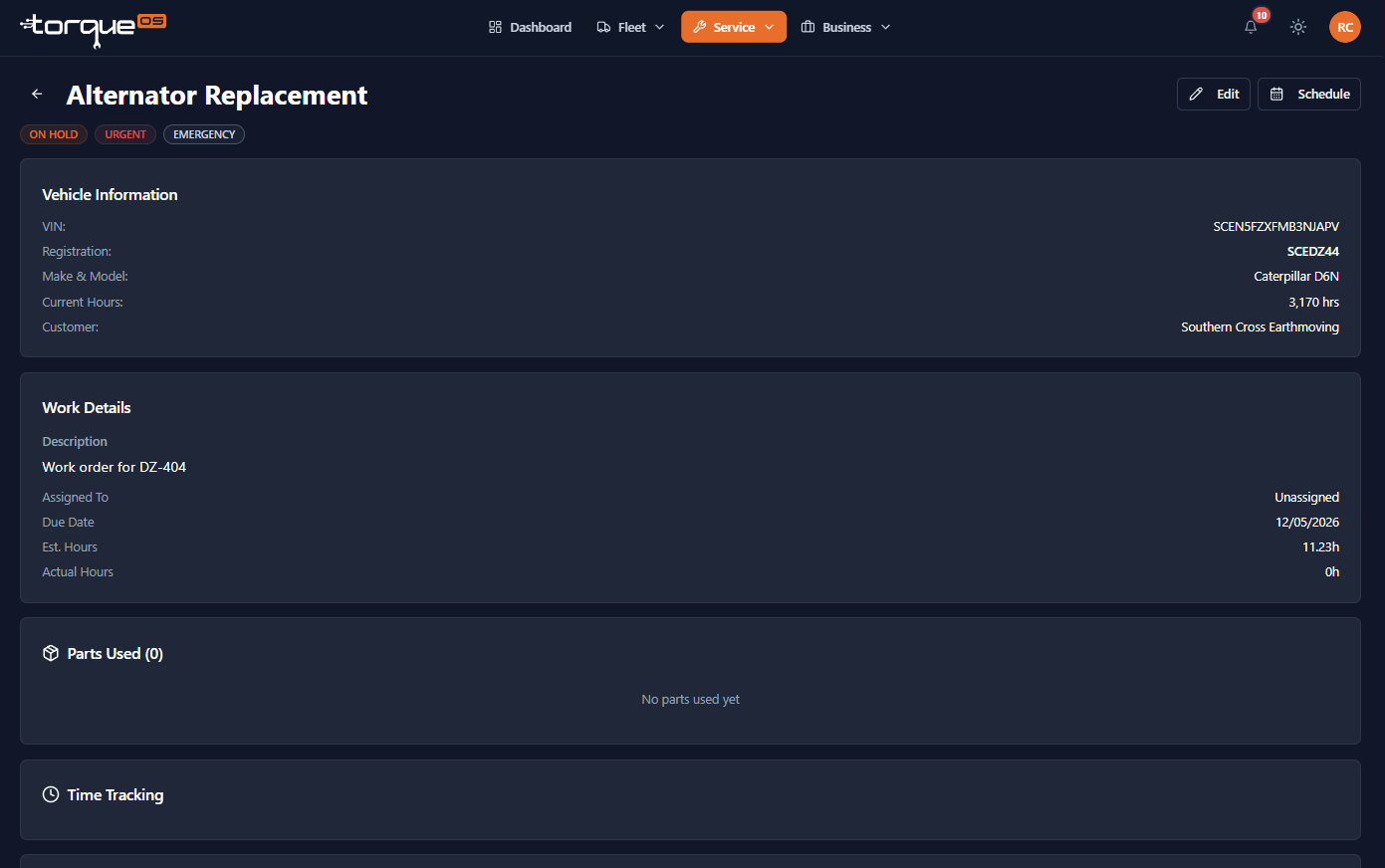Click the No parts used yet text
This screenshot has height=868, width=1385.
(x=690, y=700)
